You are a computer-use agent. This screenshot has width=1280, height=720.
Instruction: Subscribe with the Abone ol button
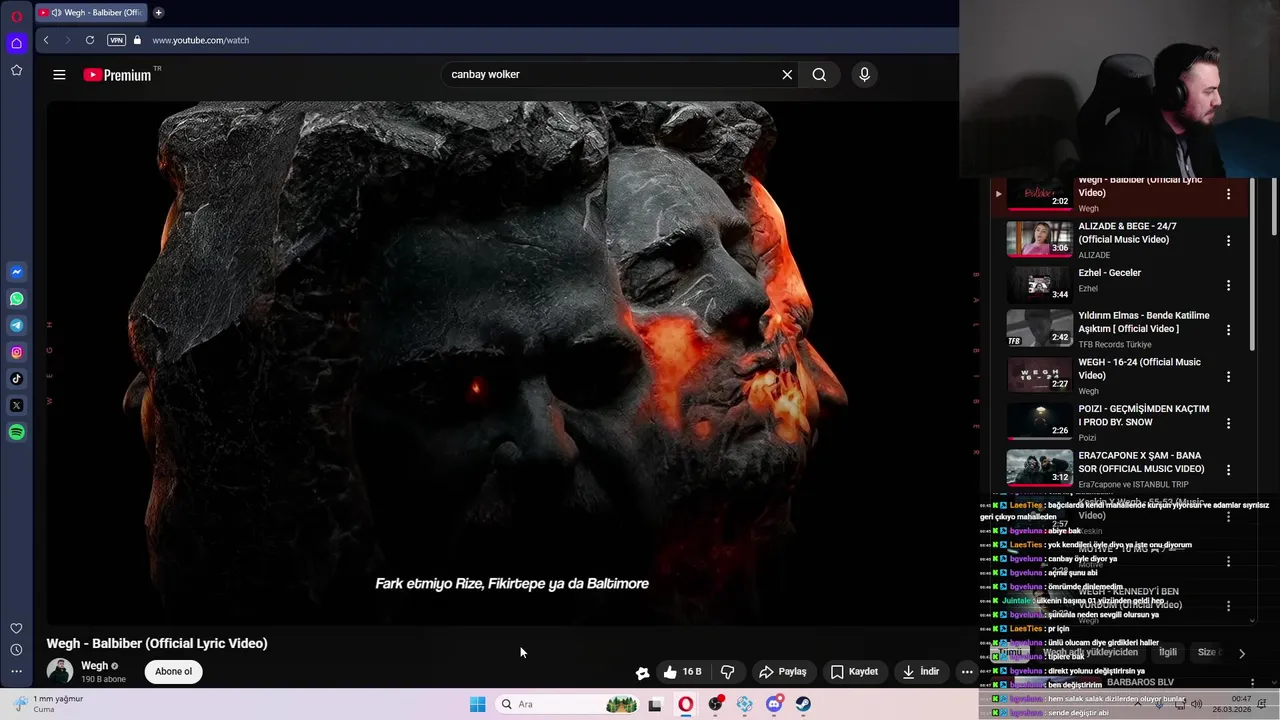[173, 671]
